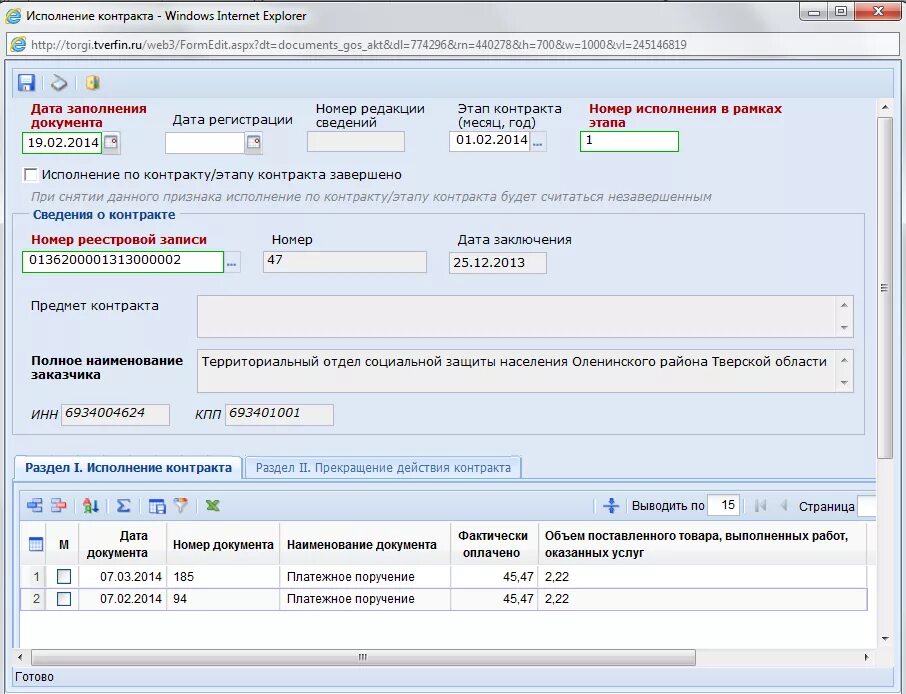906x694 pixels.
Task: Click the ИНН field 6934004624
Action: coord(115,414)
